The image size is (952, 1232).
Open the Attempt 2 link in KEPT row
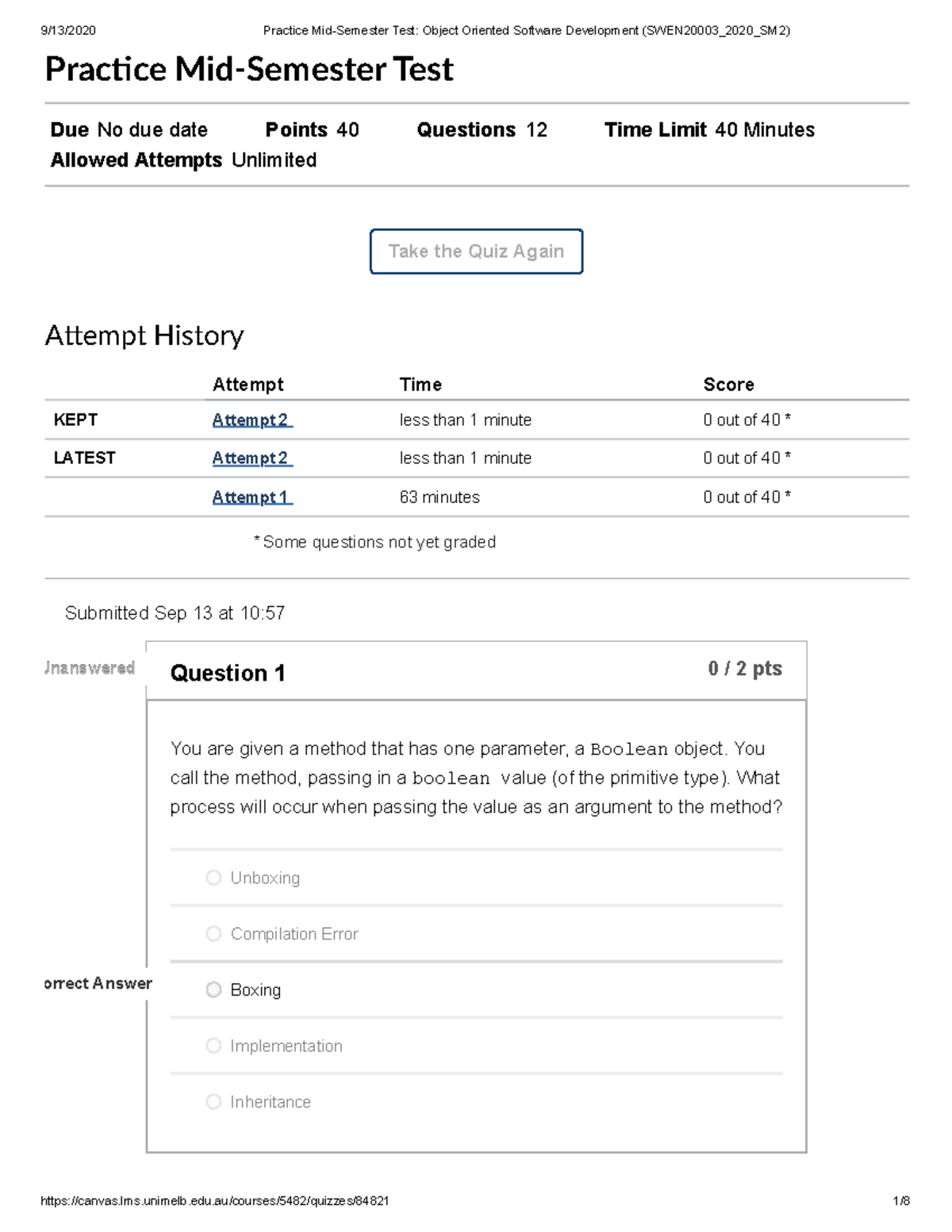click(x=251, y=420)
